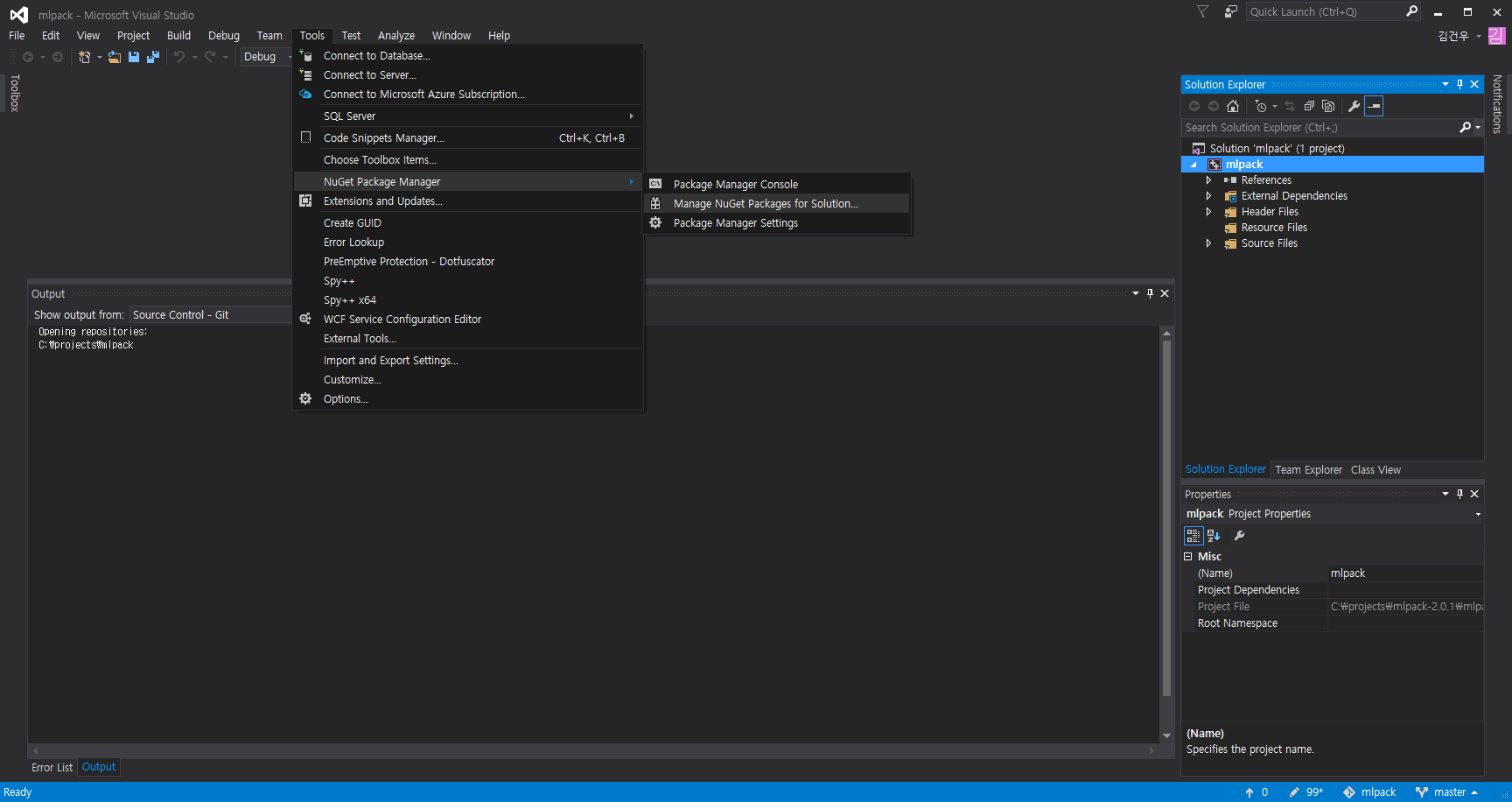
Task: Open Properties wrench icon in Solution Explorer toolbar
Action: tap(1354, 106)
